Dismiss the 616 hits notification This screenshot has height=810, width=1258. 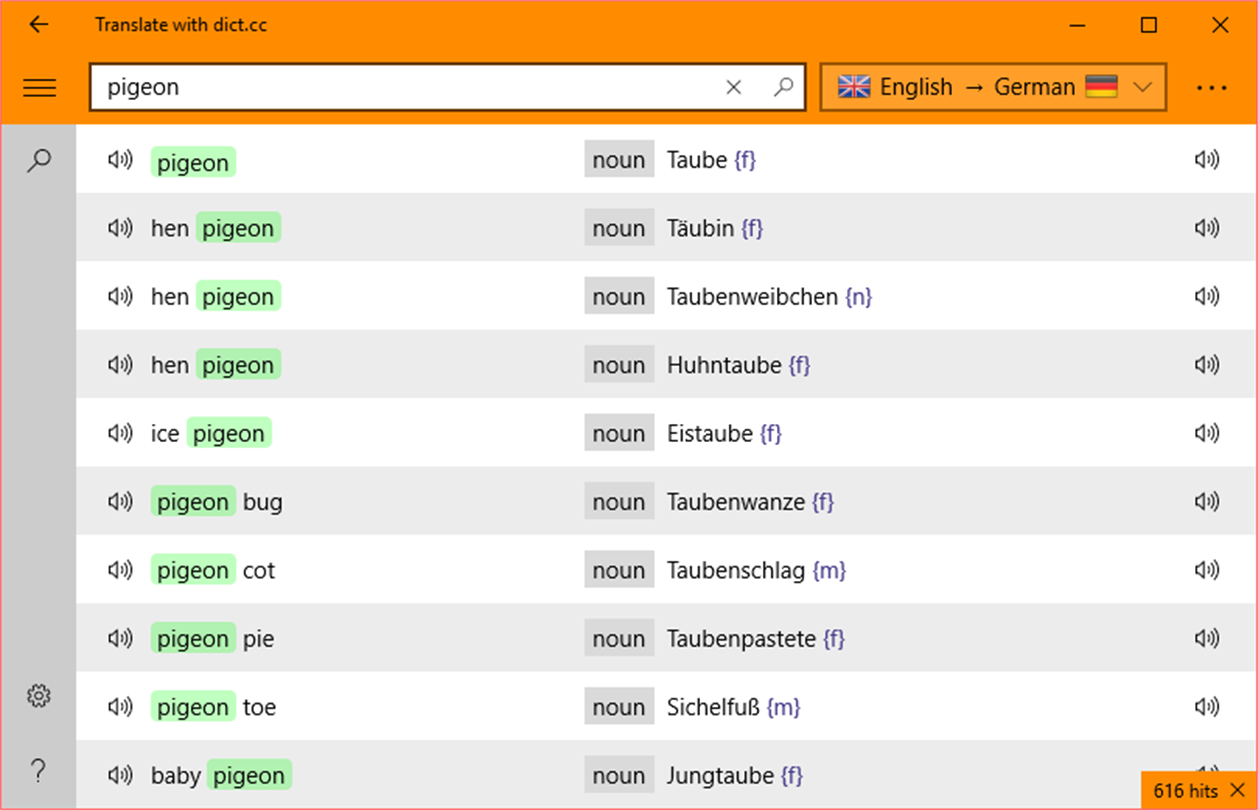pos(1236,791)
